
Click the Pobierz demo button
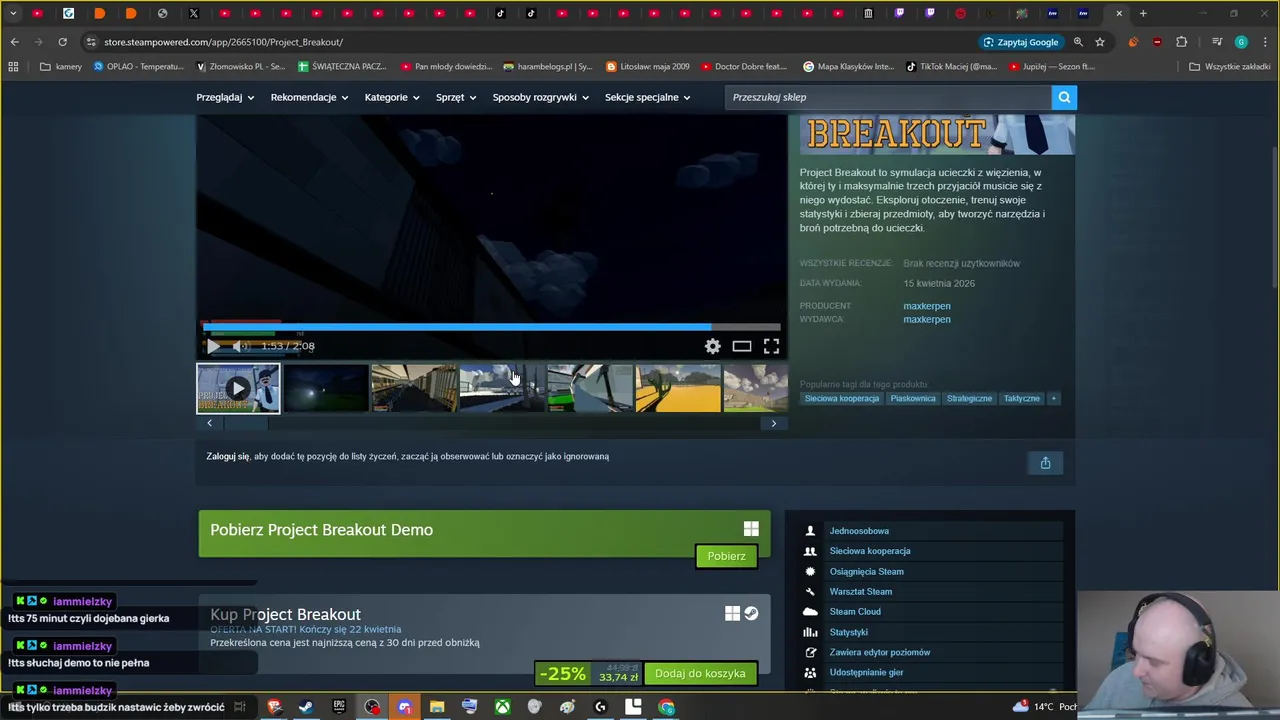pos(726,556)
